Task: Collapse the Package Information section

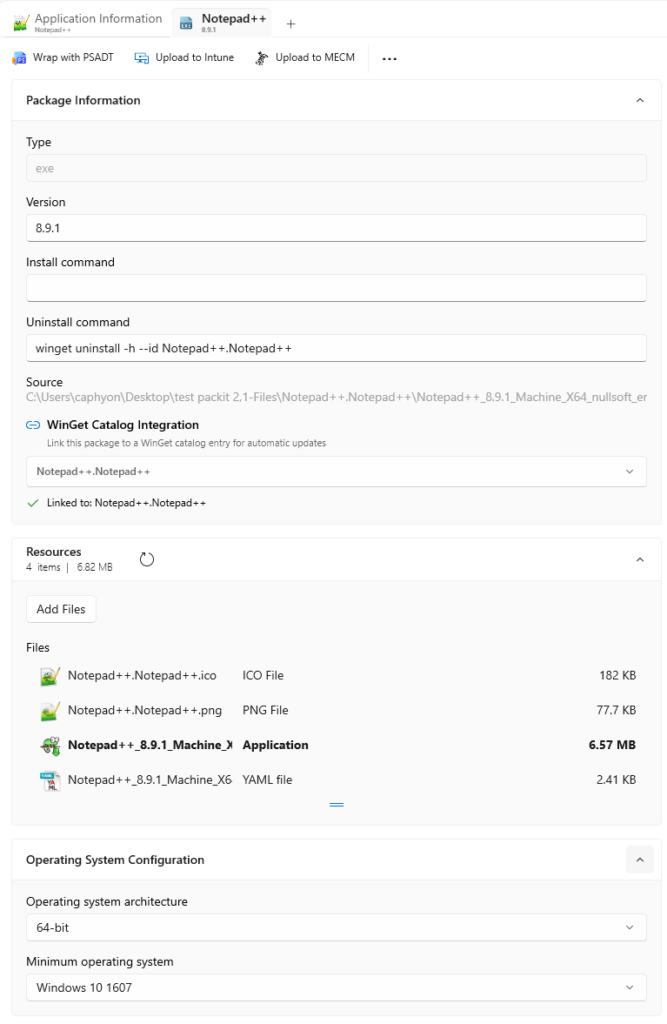Action: click(x=640, y=100)
